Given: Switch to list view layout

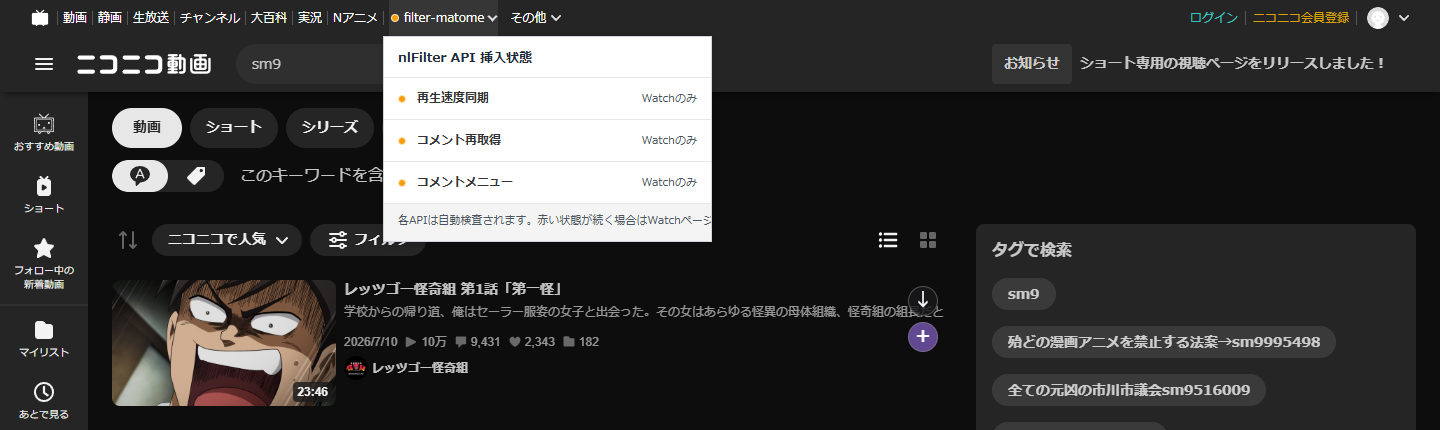Looking at the screenshot, I should click(x=887, y=240).
